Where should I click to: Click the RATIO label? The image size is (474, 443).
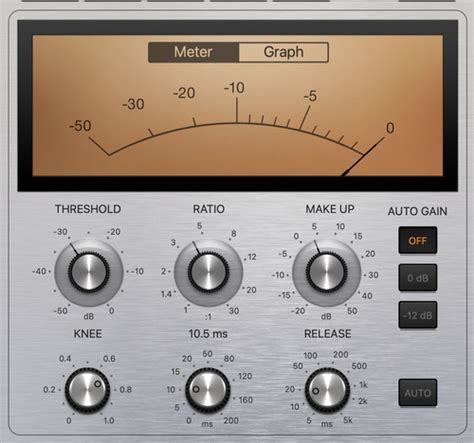coord(209,209)
